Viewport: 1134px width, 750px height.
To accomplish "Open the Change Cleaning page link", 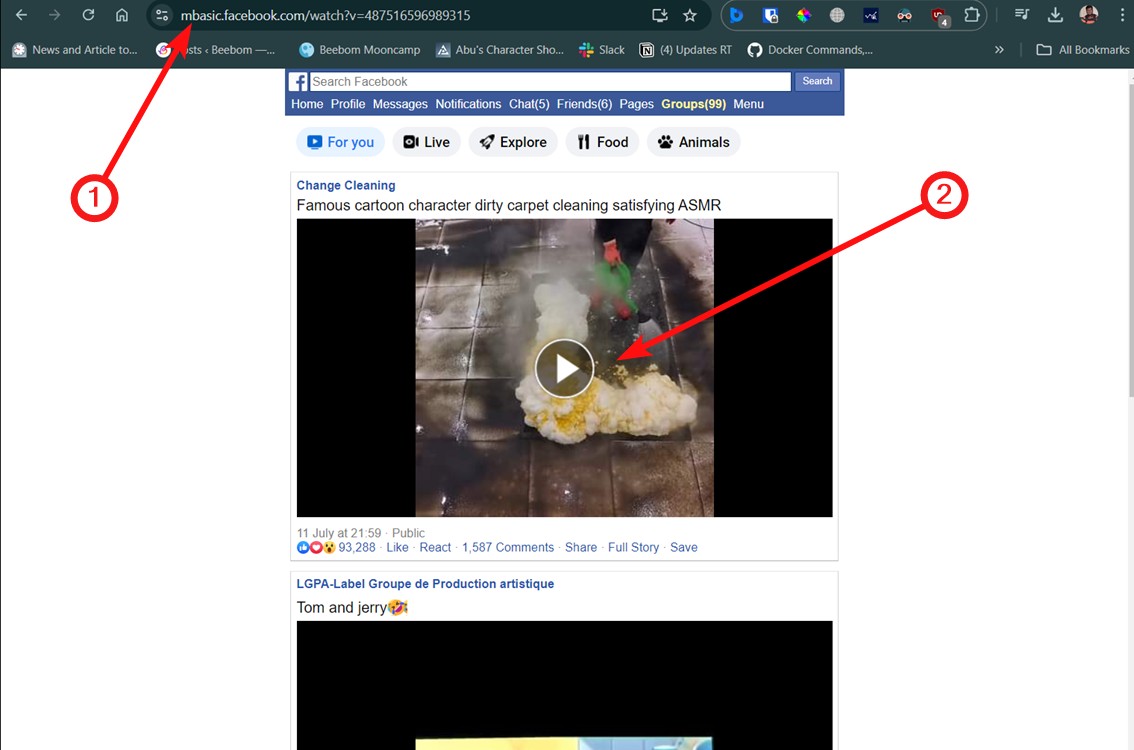I will point(345,185).
